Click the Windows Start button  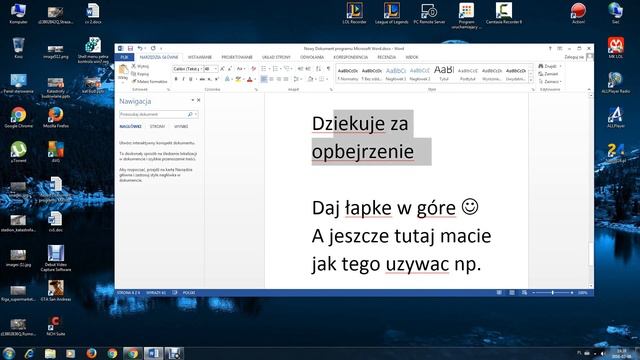[9, 353]
